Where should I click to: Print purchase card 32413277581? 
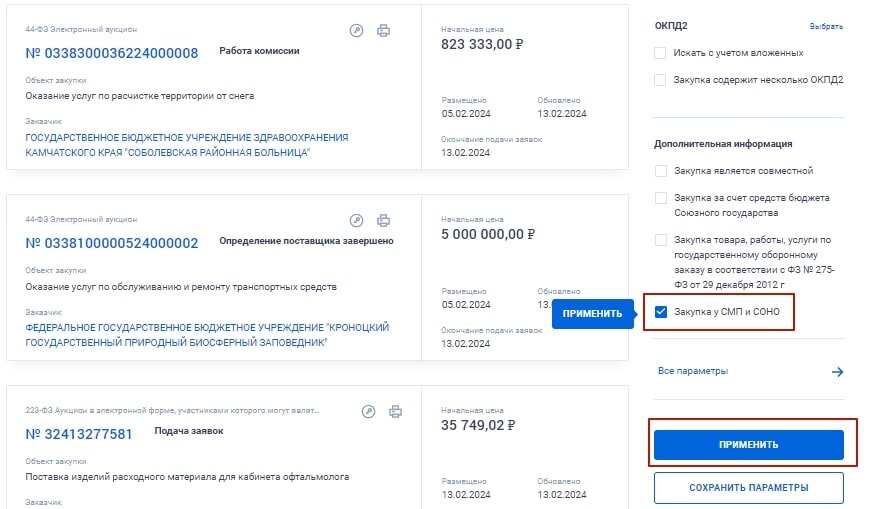pos(395,412)
